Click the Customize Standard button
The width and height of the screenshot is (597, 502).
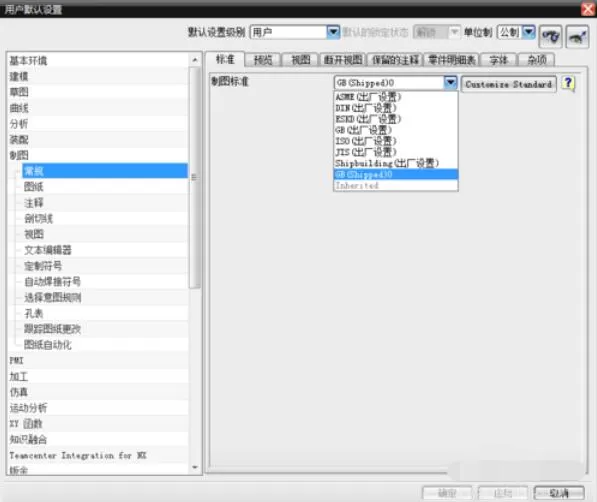coord(509,84)
